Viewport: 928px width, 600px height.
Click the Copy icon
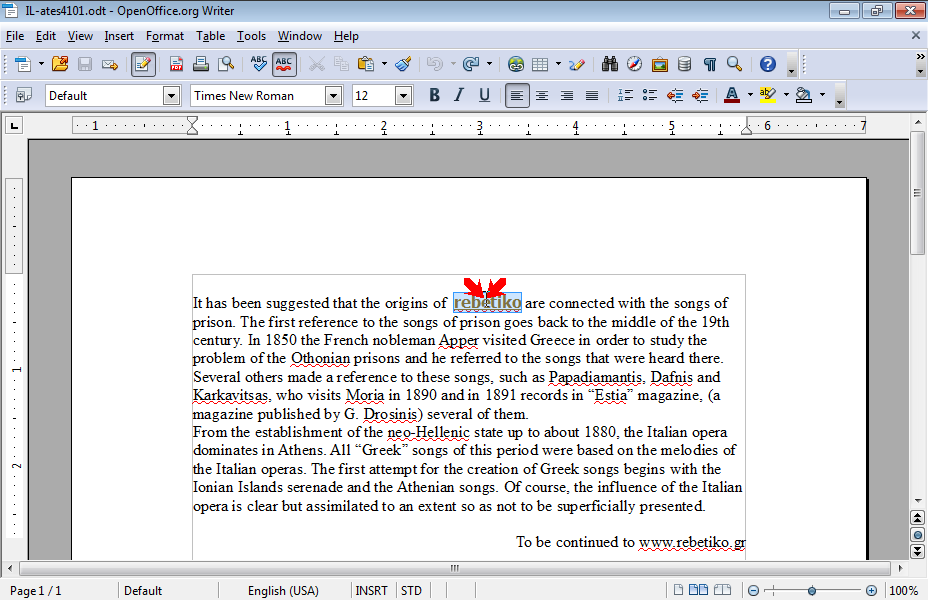pos(341,64)
